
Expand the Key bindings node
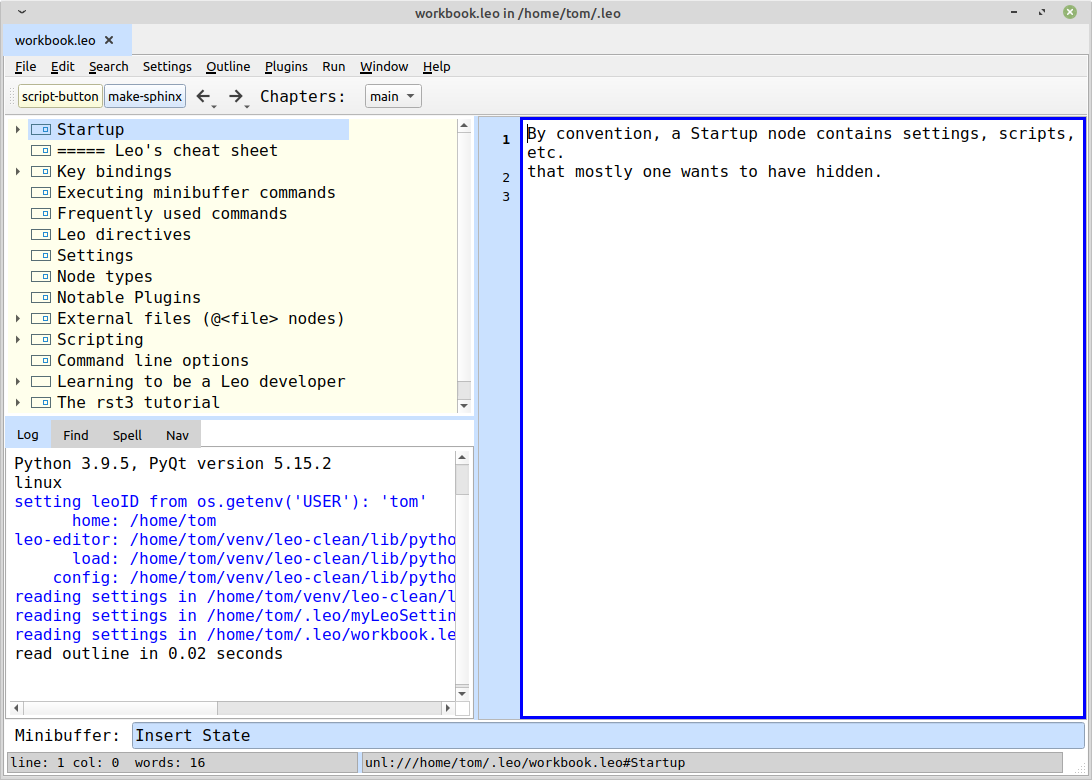(18, 172)
